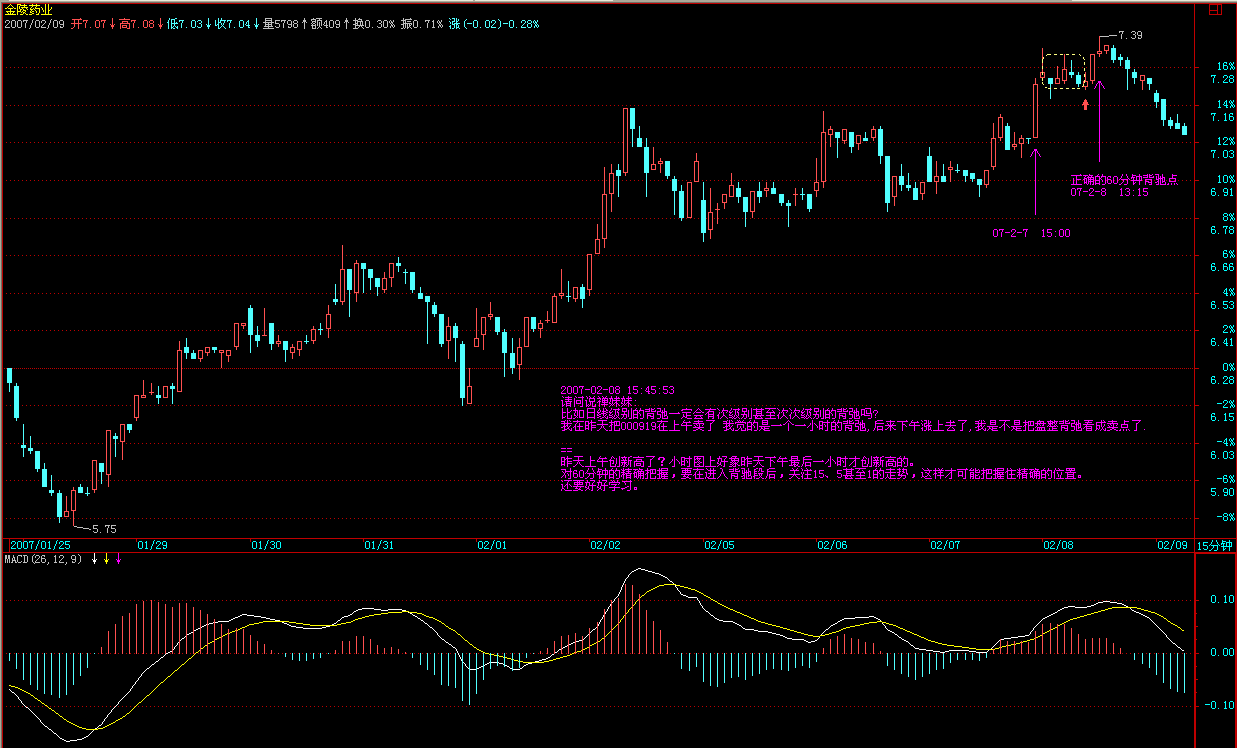Click the 金陵药业 stock name title
Image resolution: width=1237 pixels, height=748 pixels.
(26, 8)
